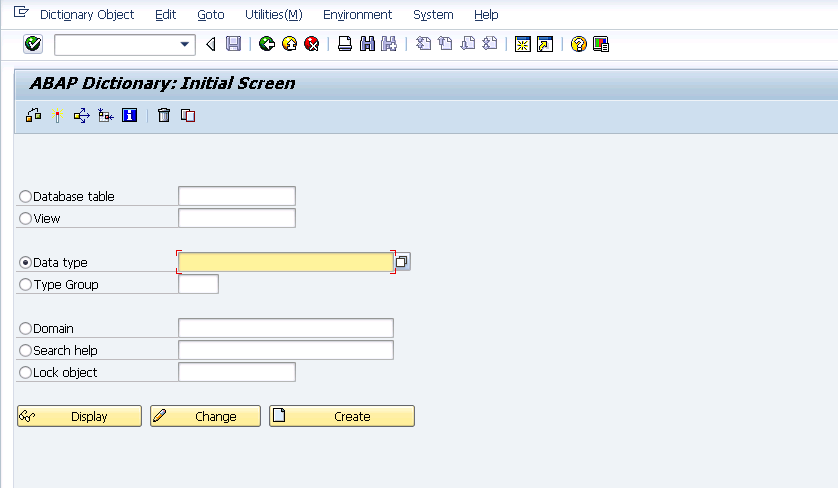The image size is (838, 488).
Task: Click the Lock object input field
Action: tap(237, 371)
